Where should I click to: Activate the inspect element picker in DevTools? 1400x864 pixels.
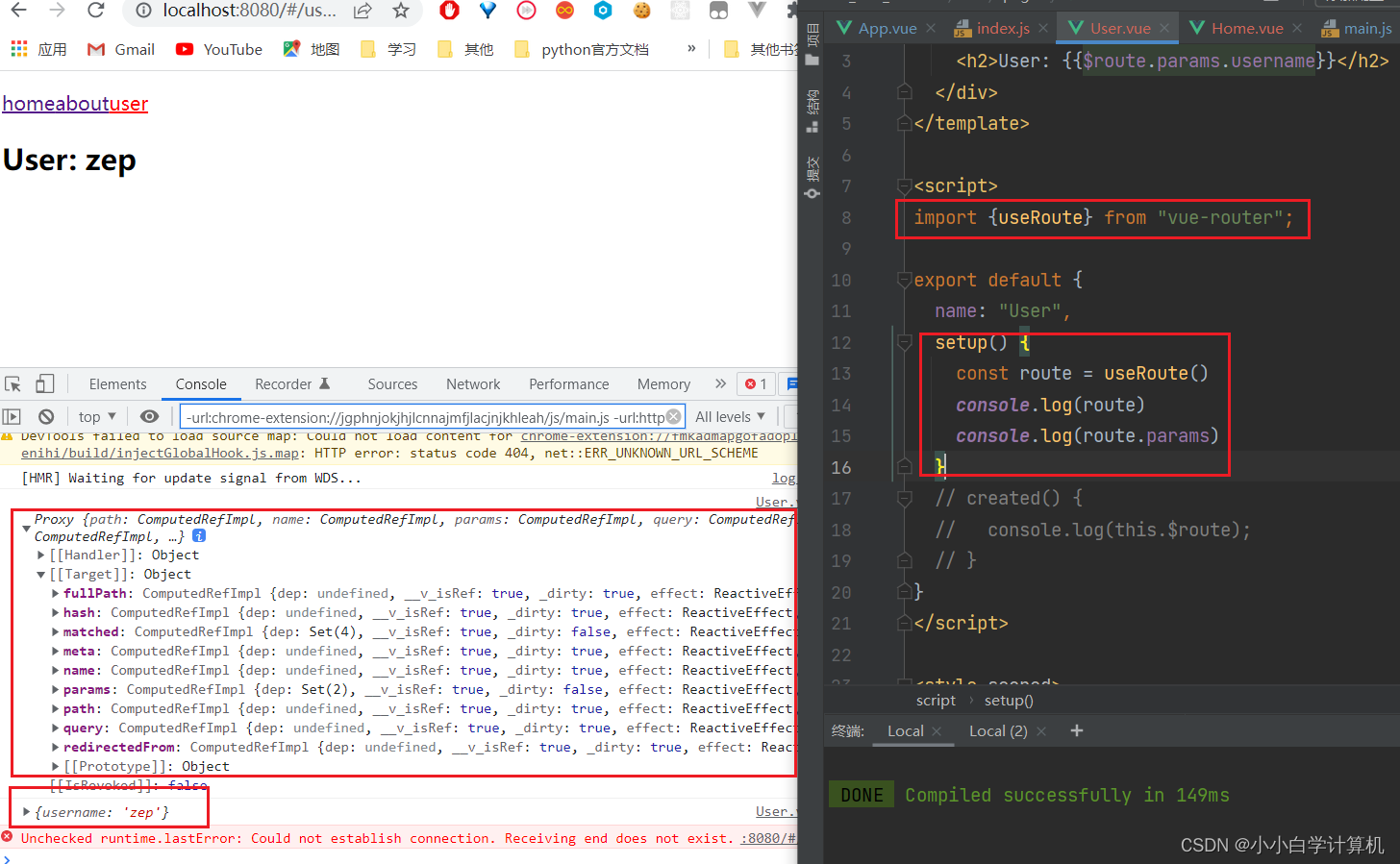click(x=13, y=383)
